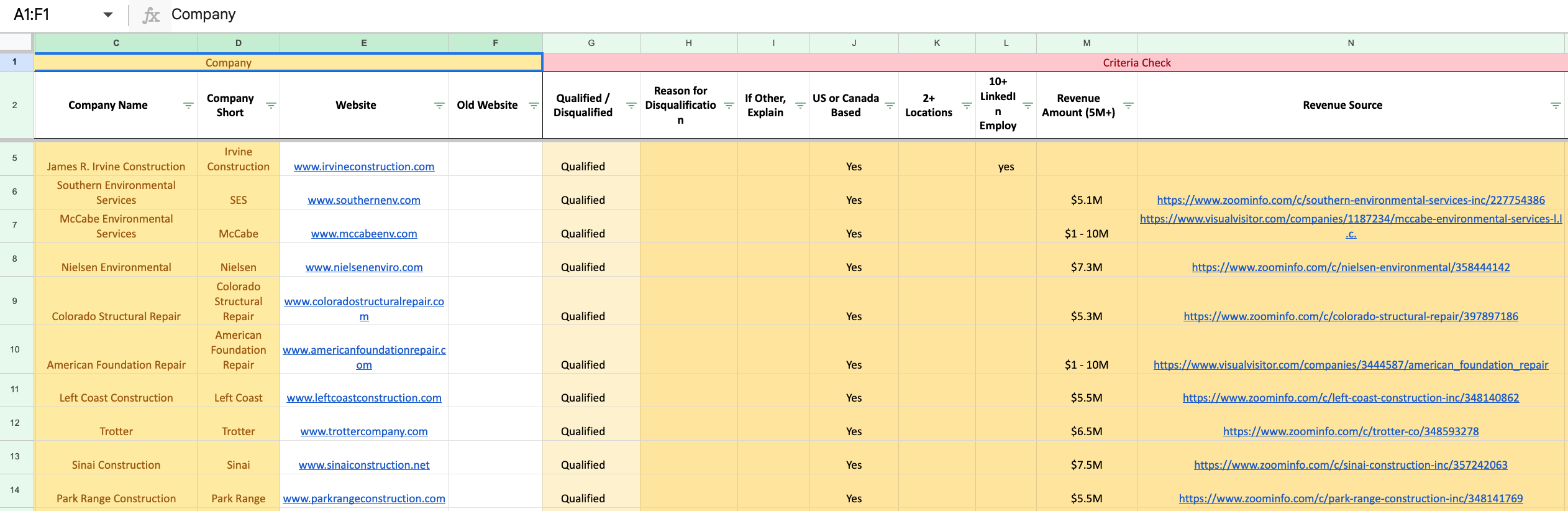Select the Colorado Structural Repair name cell
This screenshot has width=1568, height=511.
(x=116, y=301)
